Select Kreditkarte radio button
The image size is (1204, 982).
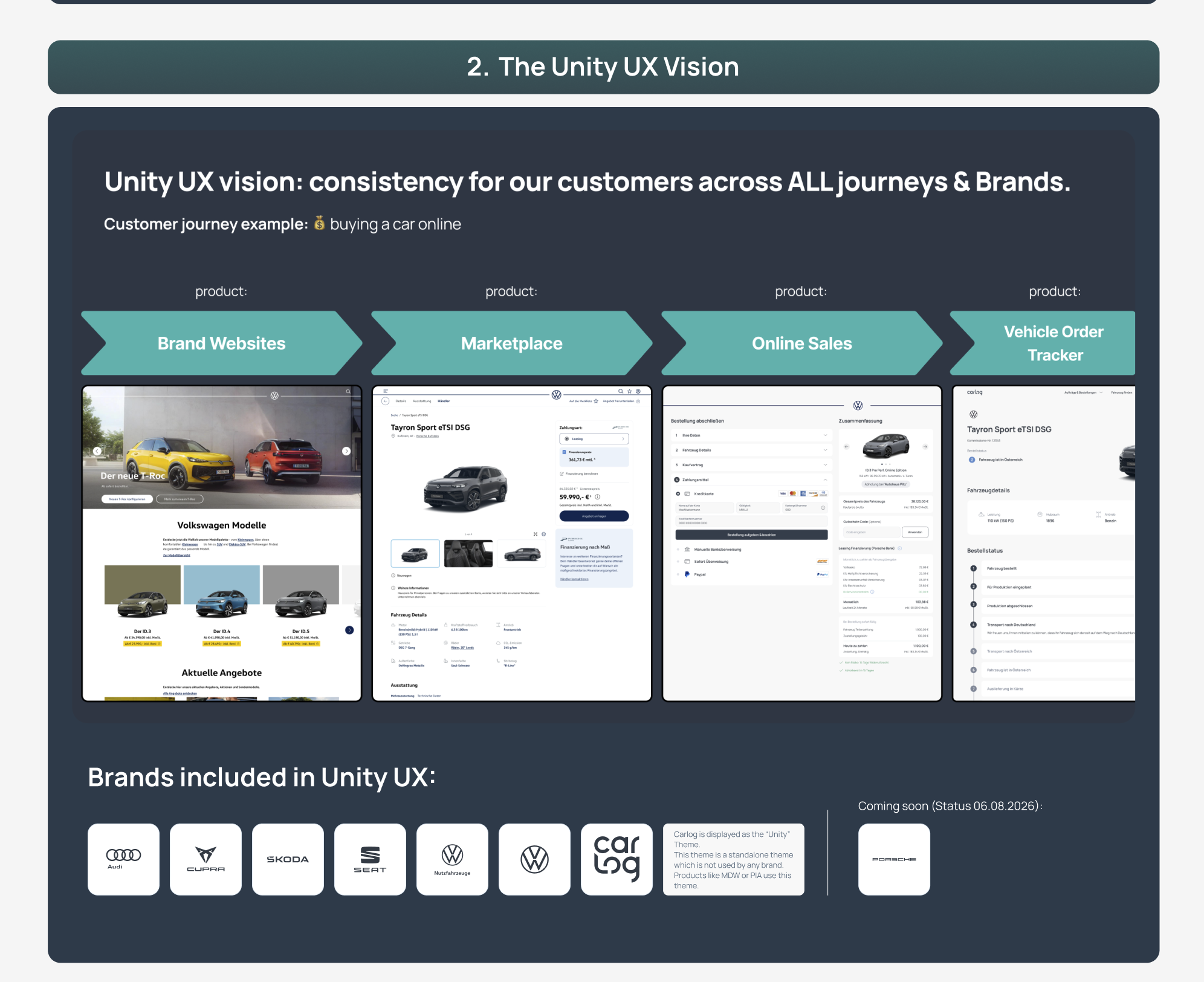coord(678,494)
